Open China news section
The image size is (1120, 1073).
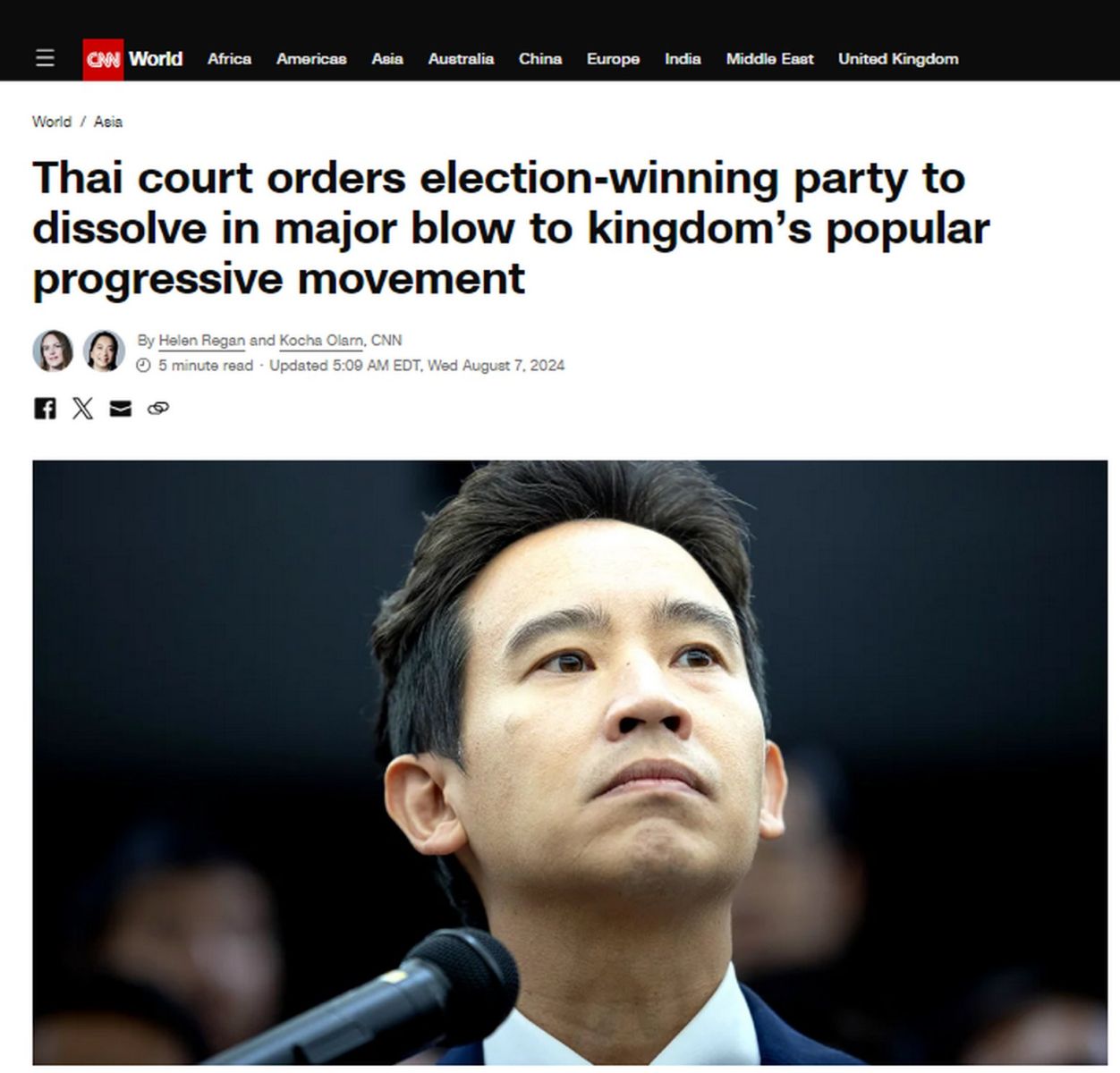pos(540,59)
